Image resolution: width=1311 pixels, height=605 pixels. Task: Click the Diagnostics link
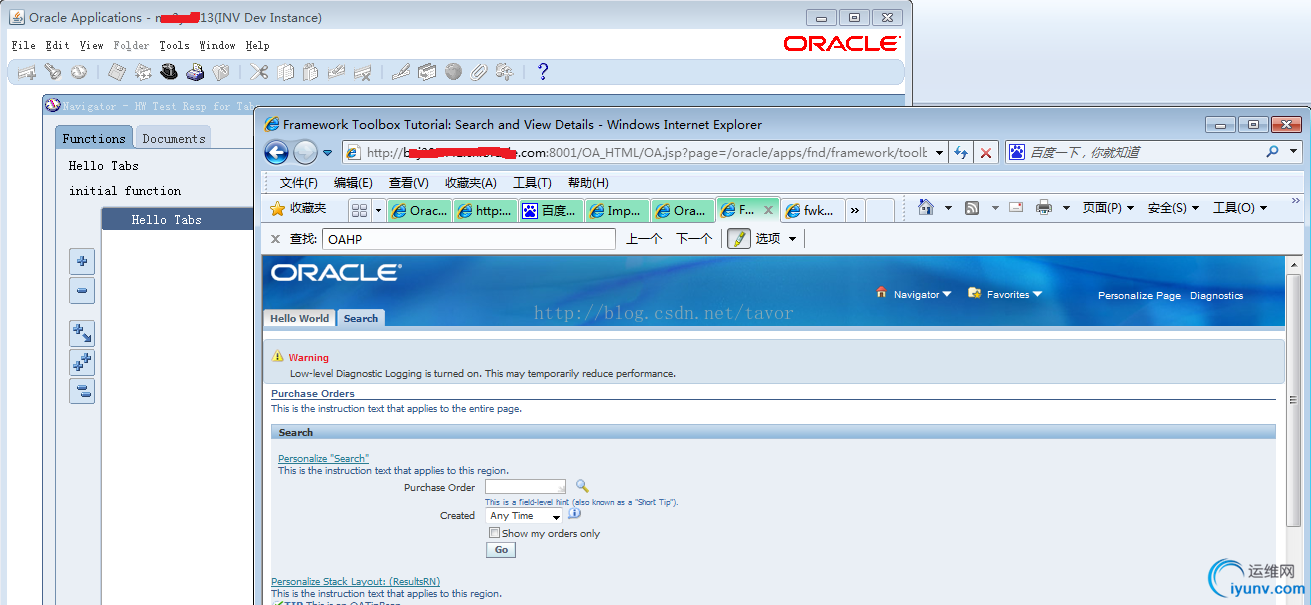(x=1216, y=295)
